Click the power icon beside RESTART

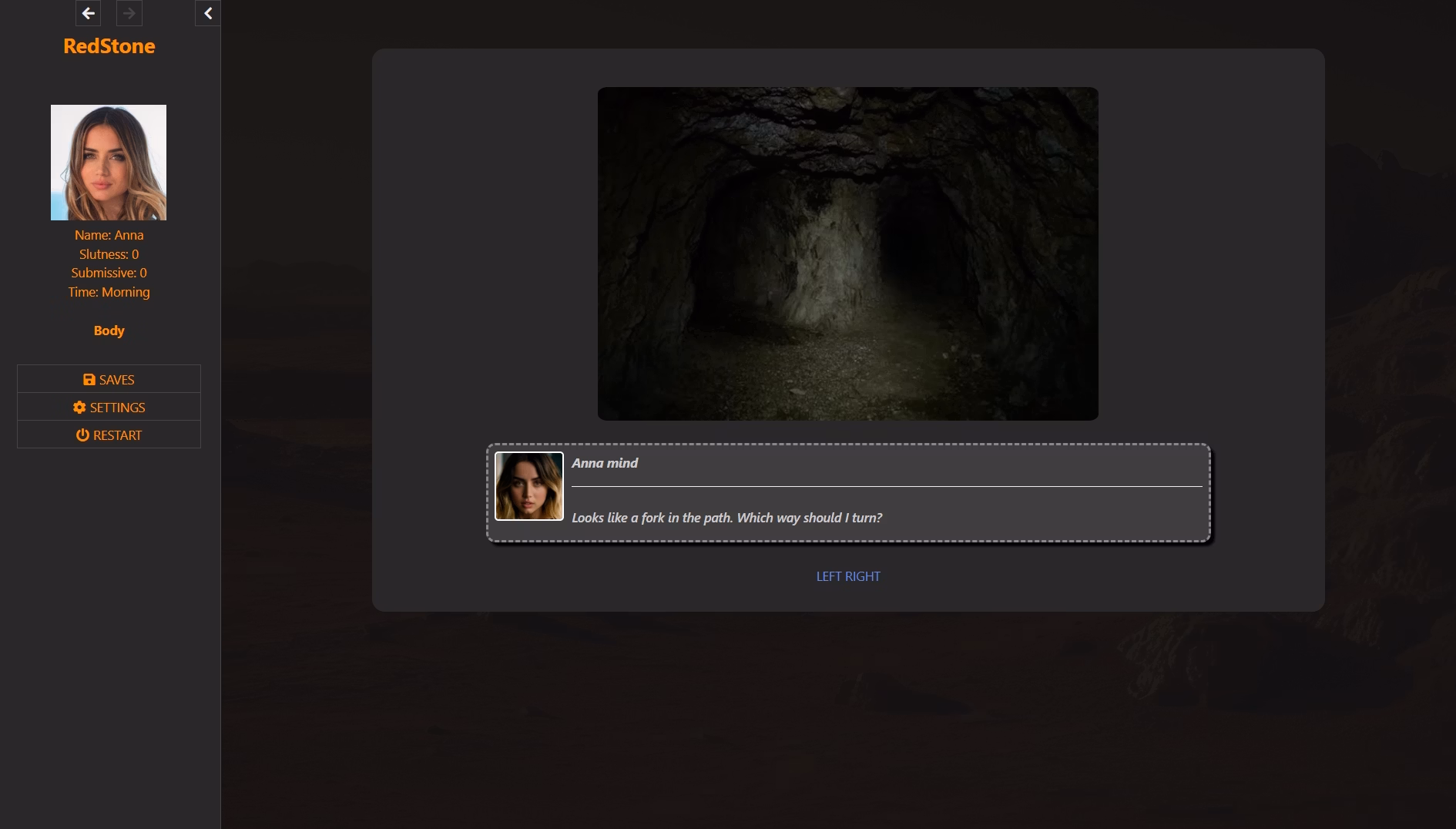82,435
